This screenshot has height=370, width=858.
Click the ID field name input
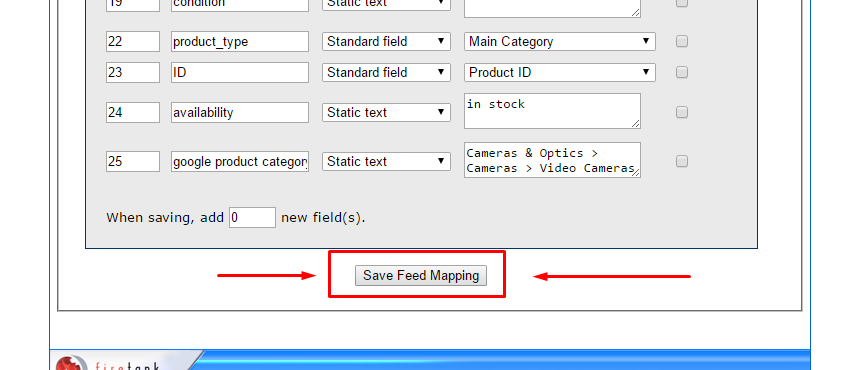(240, 72)
